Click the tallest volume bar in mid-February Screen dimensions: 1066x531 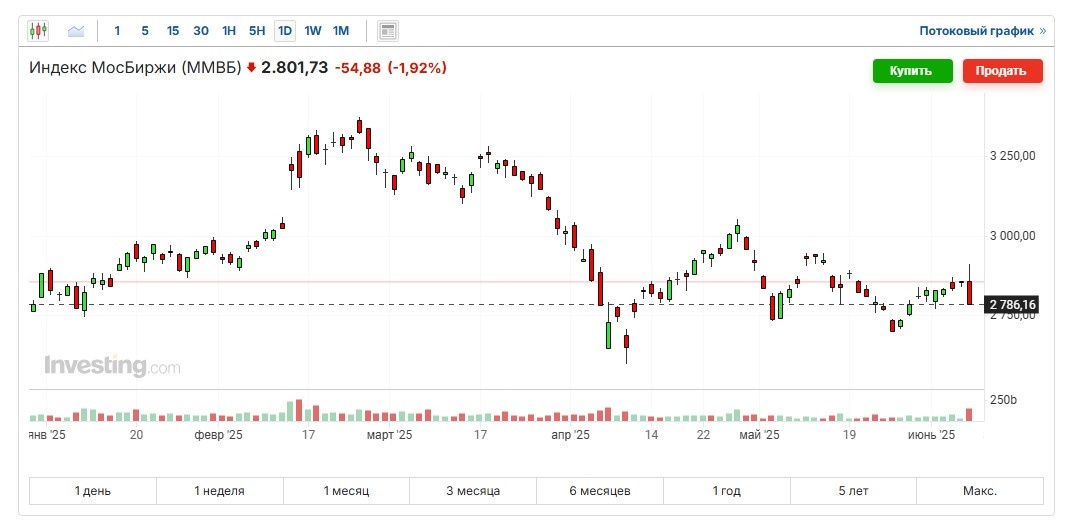(x=298, y=410)
